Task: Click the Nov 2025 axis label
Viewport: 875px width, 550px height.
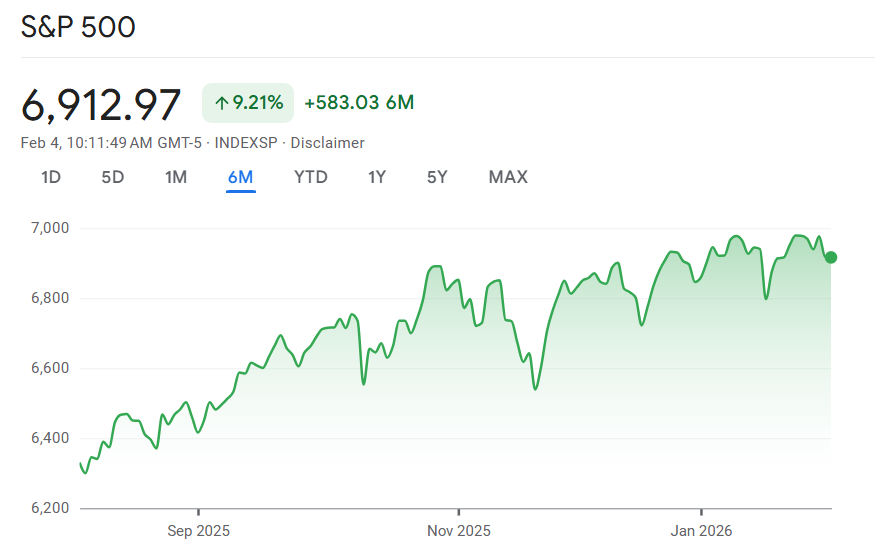Action: coord(459,530)
